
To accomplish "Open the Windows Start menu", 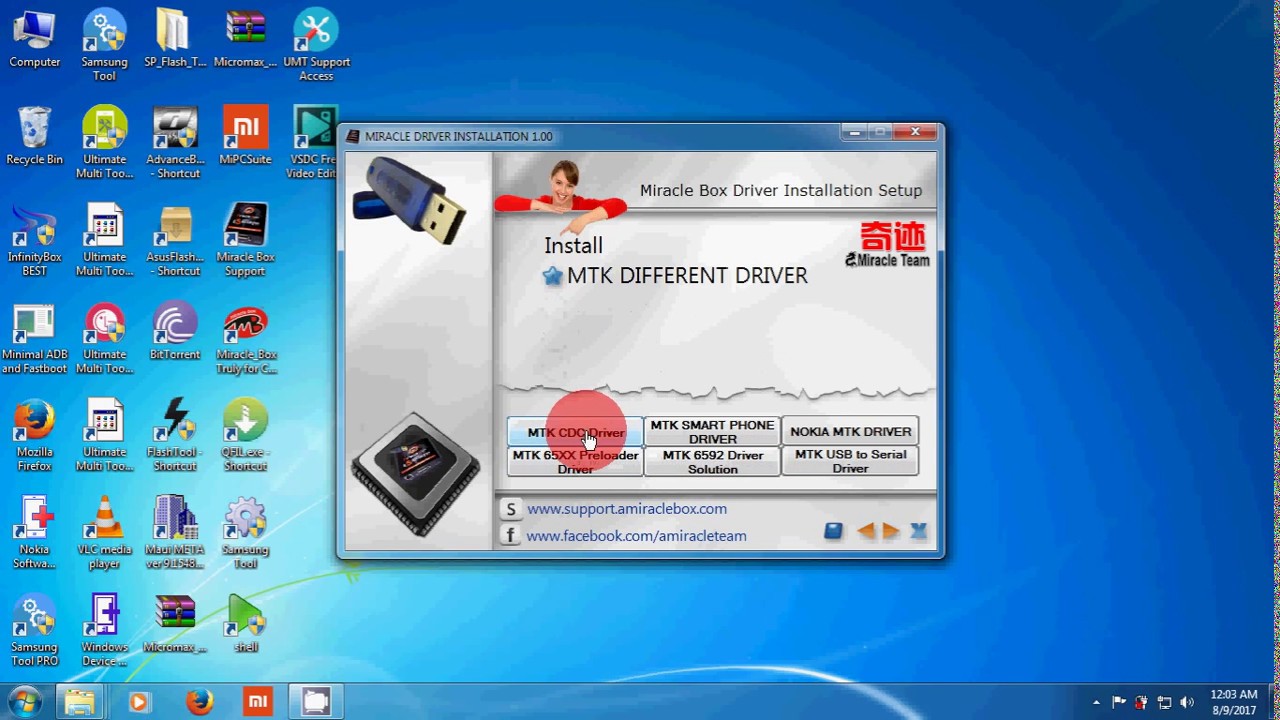I will tap(24, 701).
